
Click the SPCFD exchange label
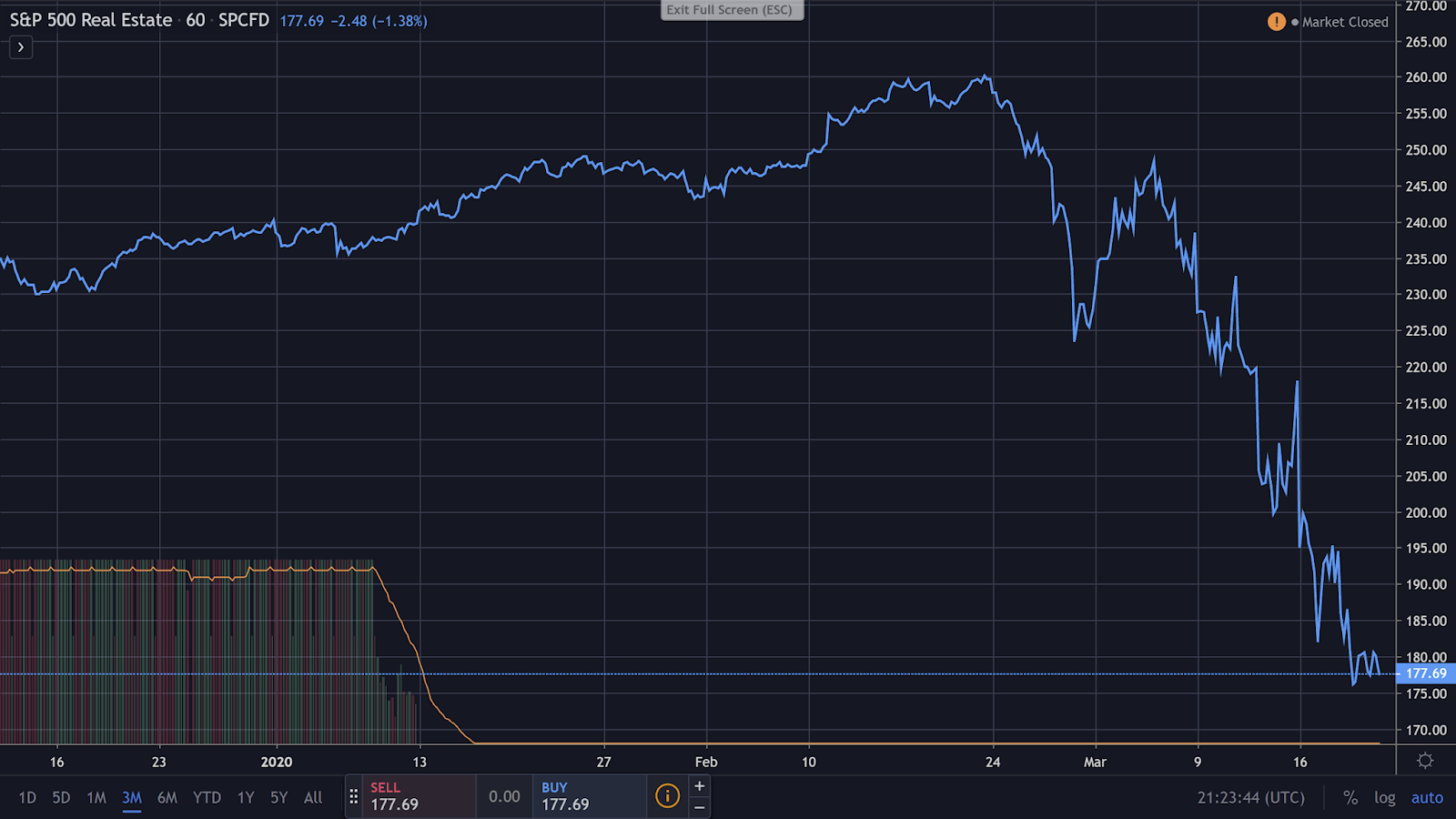(x=244, y=20)
